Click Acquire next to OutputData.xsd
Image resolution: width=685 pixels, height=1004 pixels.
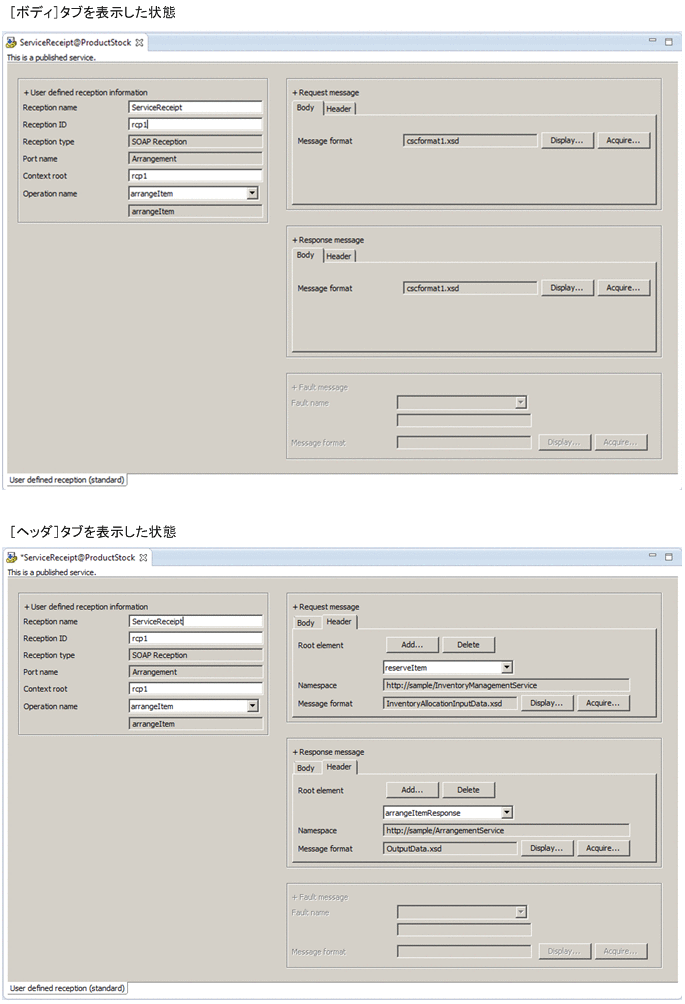tap(602, 848)
